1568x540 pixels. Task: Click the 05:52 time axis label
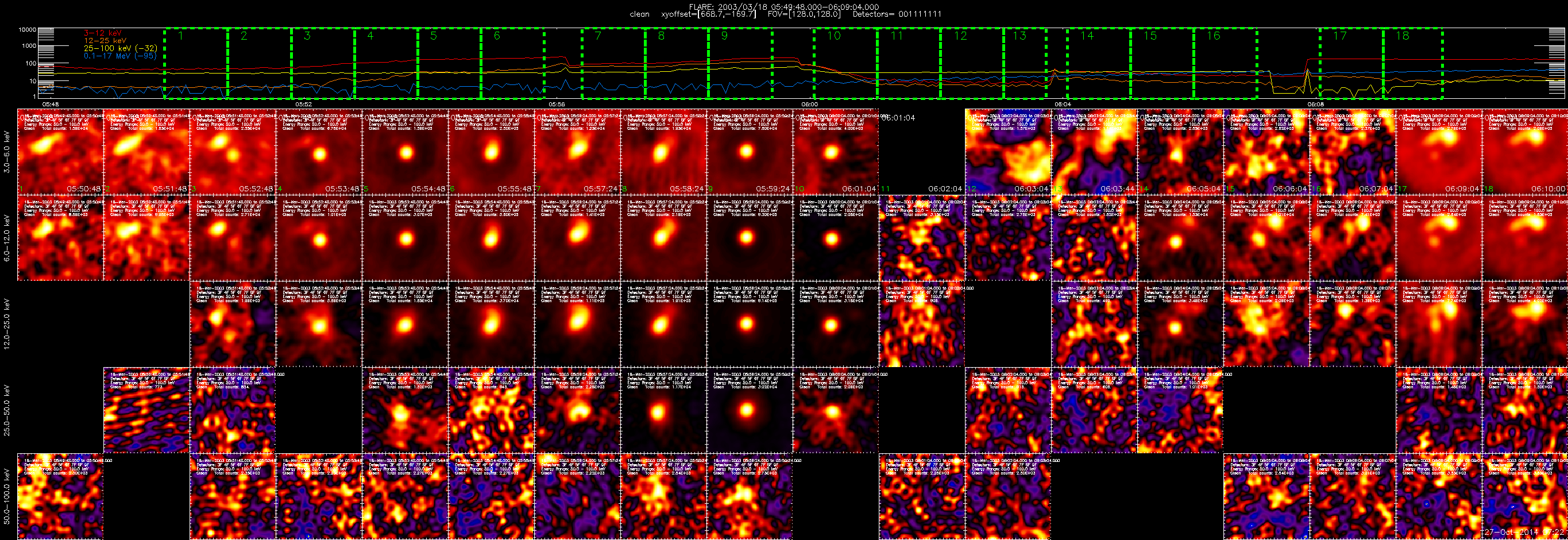pyautogui.click(x=303, y=105)
